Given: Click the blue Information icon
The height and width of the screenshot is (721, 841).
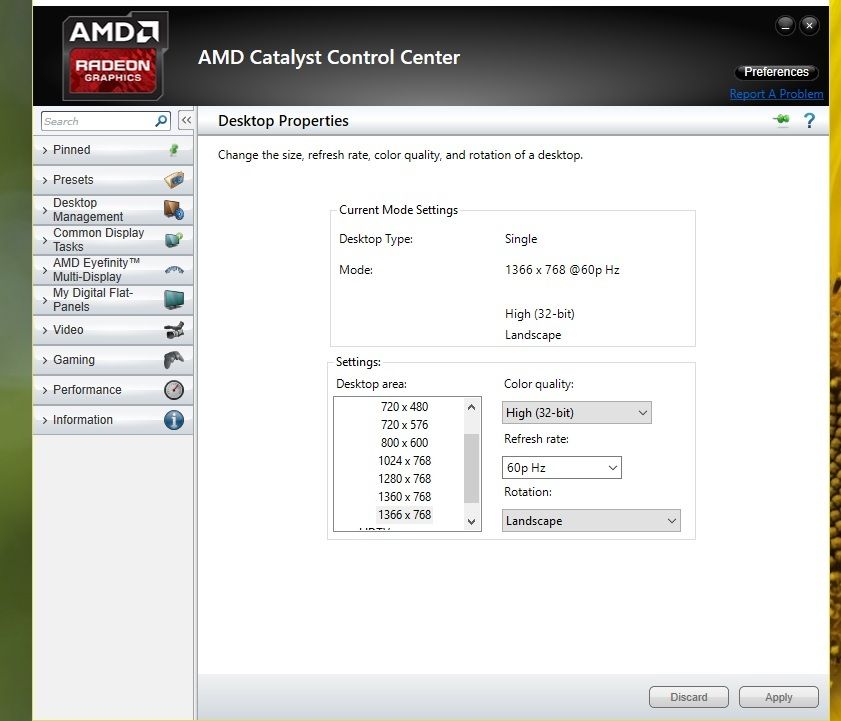Looking at the screenshot, I should pyautogui.click(x=174, y=420).
